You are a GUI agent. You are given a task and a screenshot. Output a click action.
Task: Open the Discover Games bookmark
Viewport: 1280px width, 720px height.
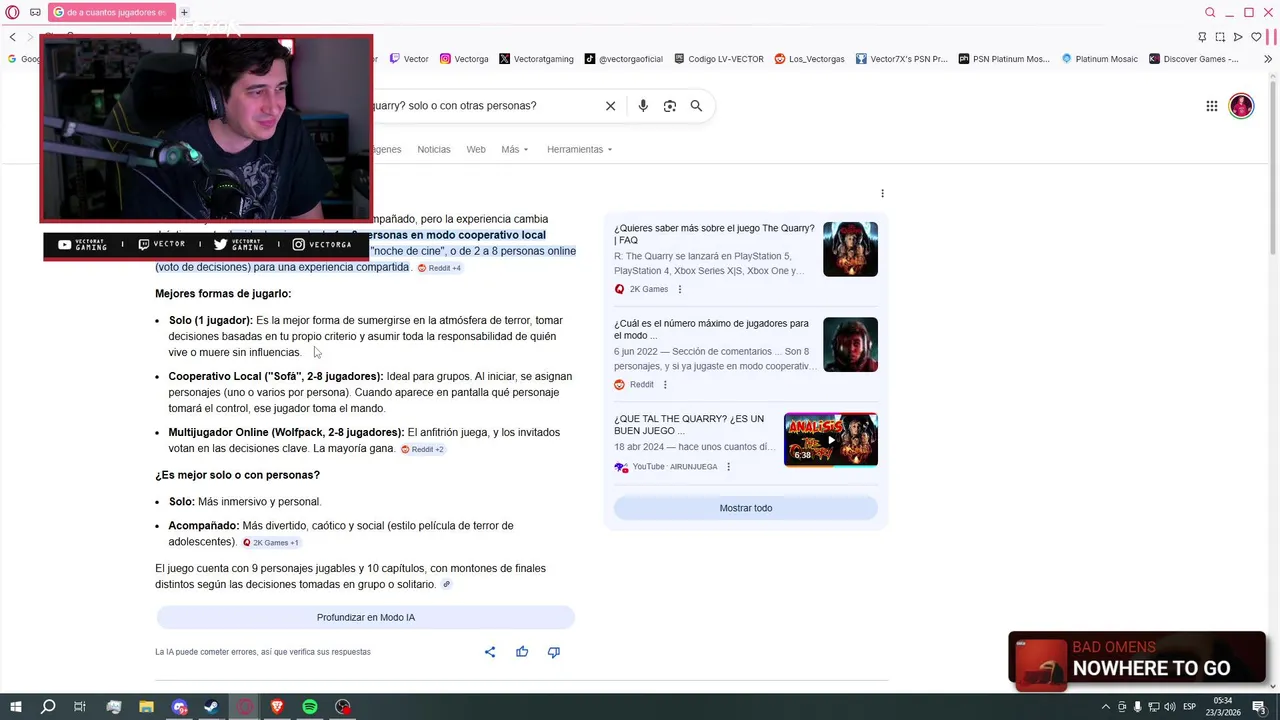[x=1194, y=59]
